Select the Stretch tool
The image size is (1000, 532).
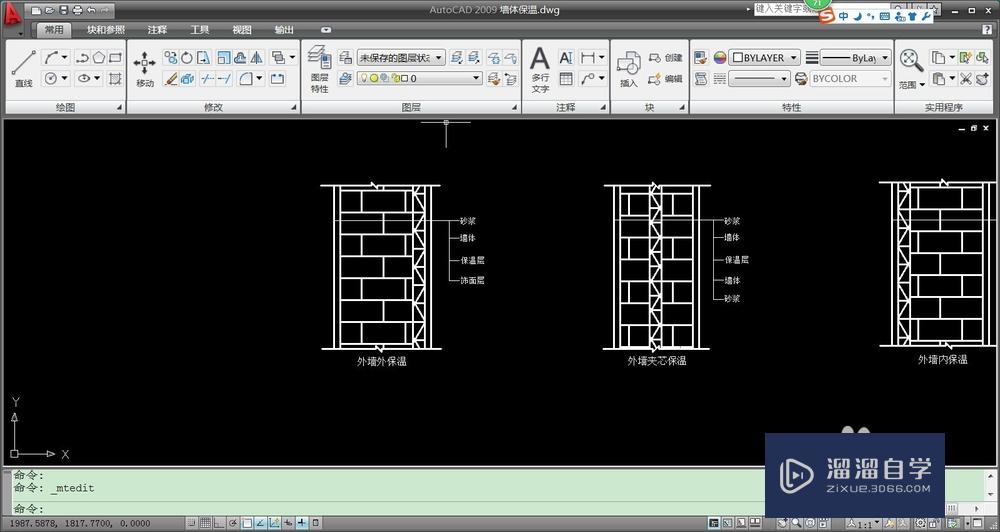tap(203, 57)
